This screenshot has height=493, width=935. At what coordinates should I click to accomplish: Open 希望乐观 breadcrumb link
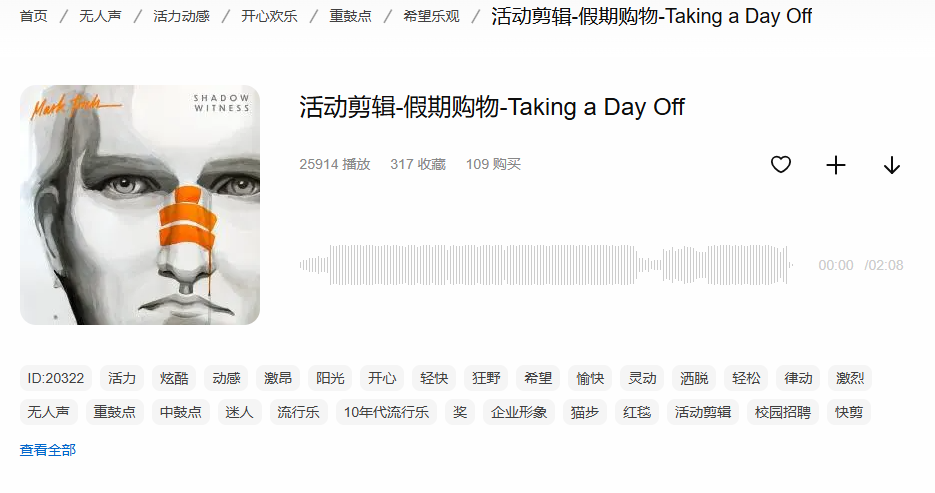point(432,16)
